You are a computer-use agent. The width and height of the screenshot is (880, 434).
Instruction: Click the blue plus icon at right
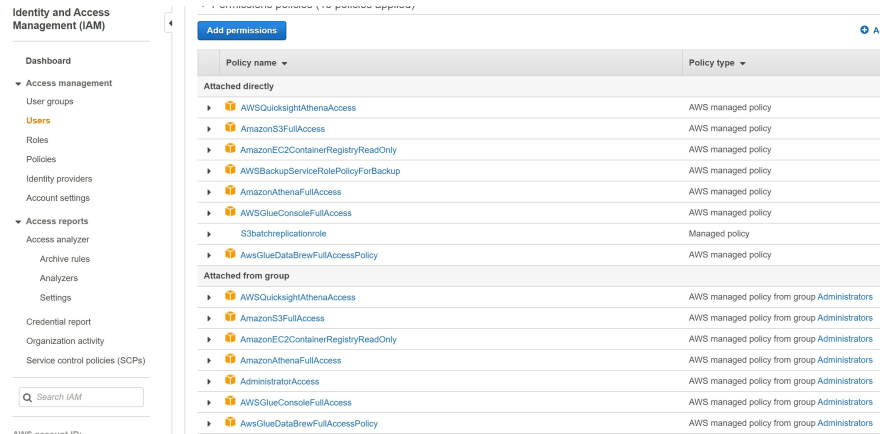pyautogui.click(x=864, y=30)
